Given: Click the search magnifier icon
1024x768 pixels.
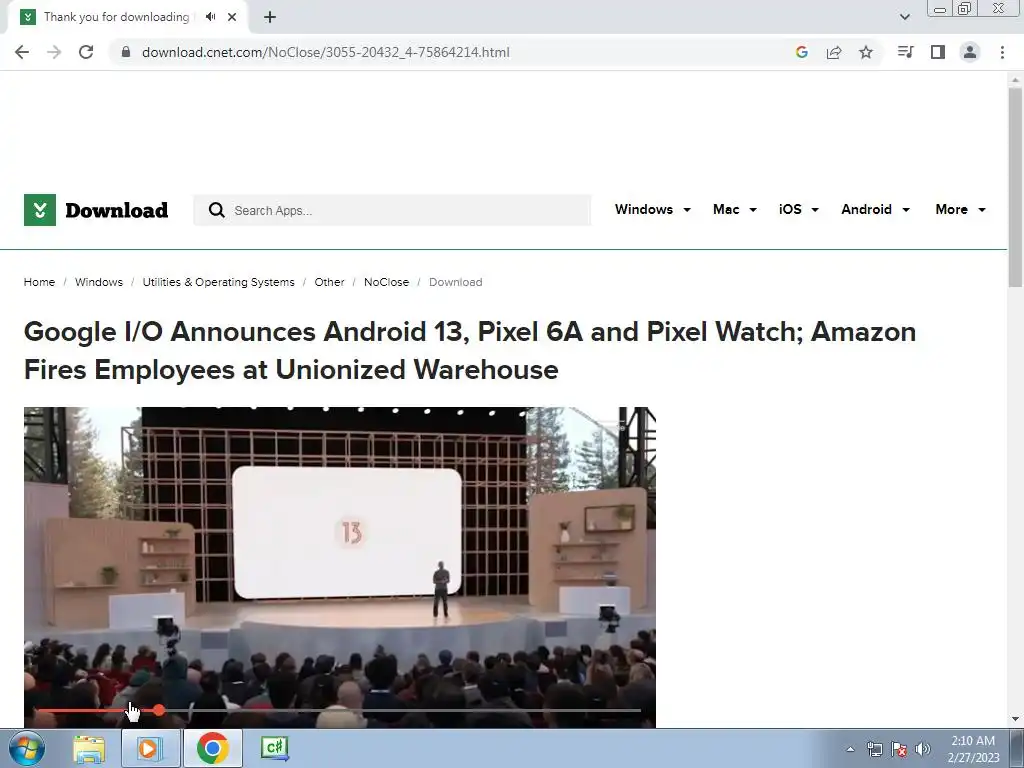Looking at the screenshot, I should tap(216, 210).
